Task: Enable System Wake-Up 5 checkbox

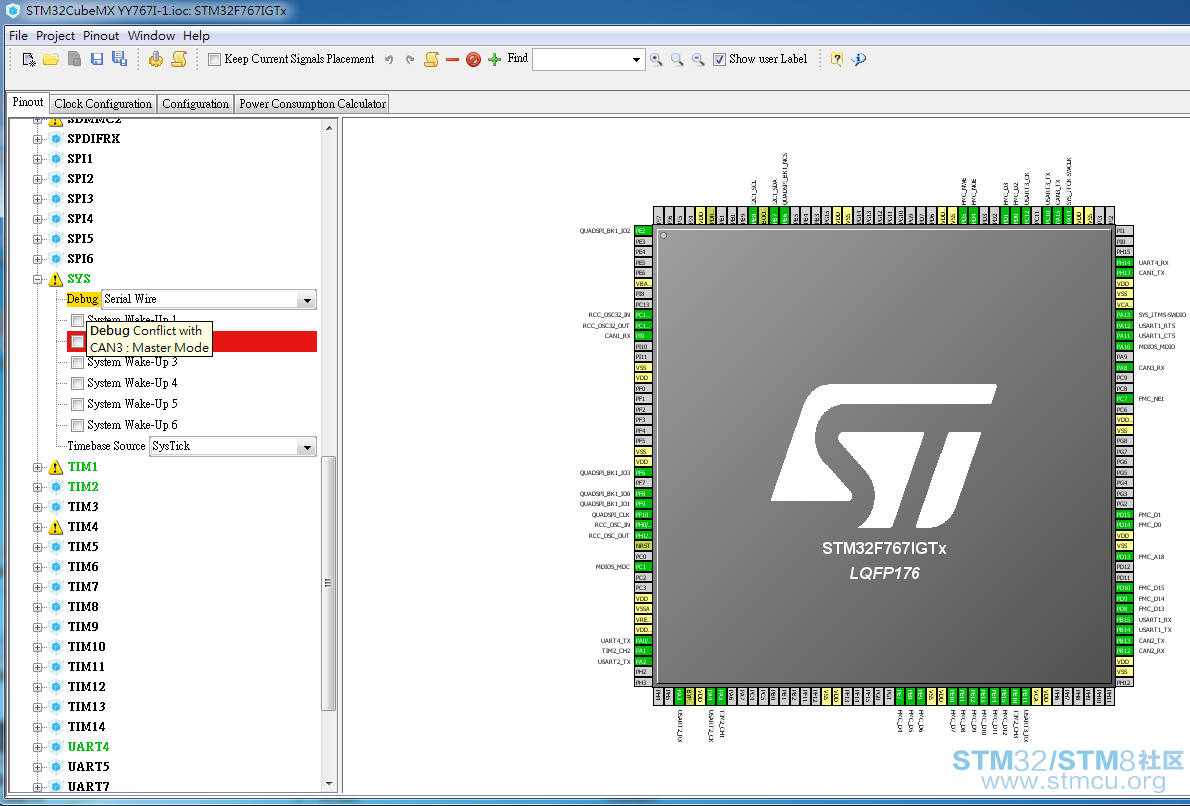Action: pyautogui.click(x=77, y=405)
